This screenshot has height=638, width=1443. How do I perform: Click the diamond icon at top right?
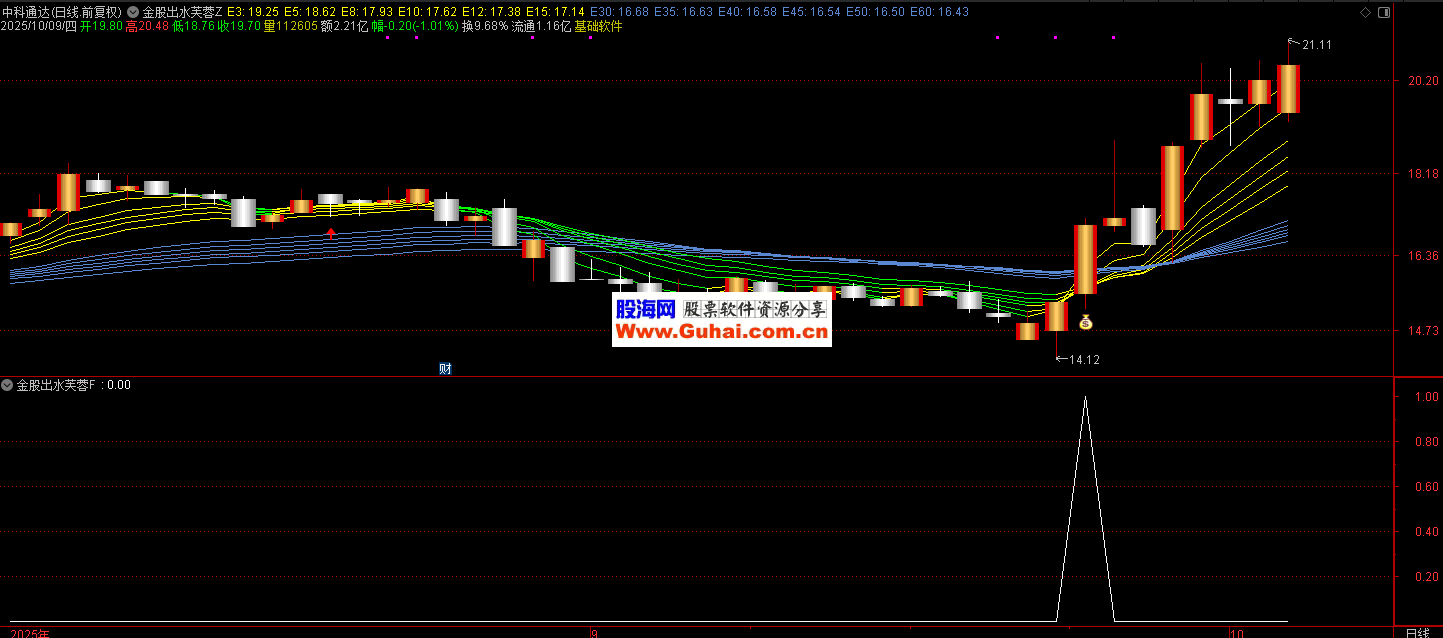click(x=1366, y=13)
